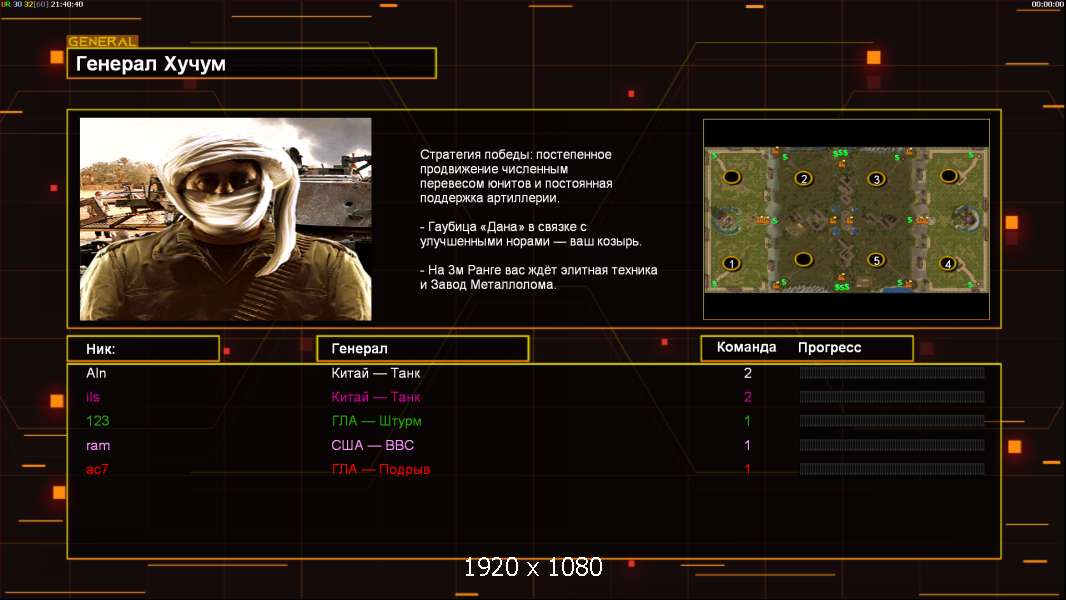
Task: Select the empty start slot in minimap's top-right corner
Action: (948, 177)
